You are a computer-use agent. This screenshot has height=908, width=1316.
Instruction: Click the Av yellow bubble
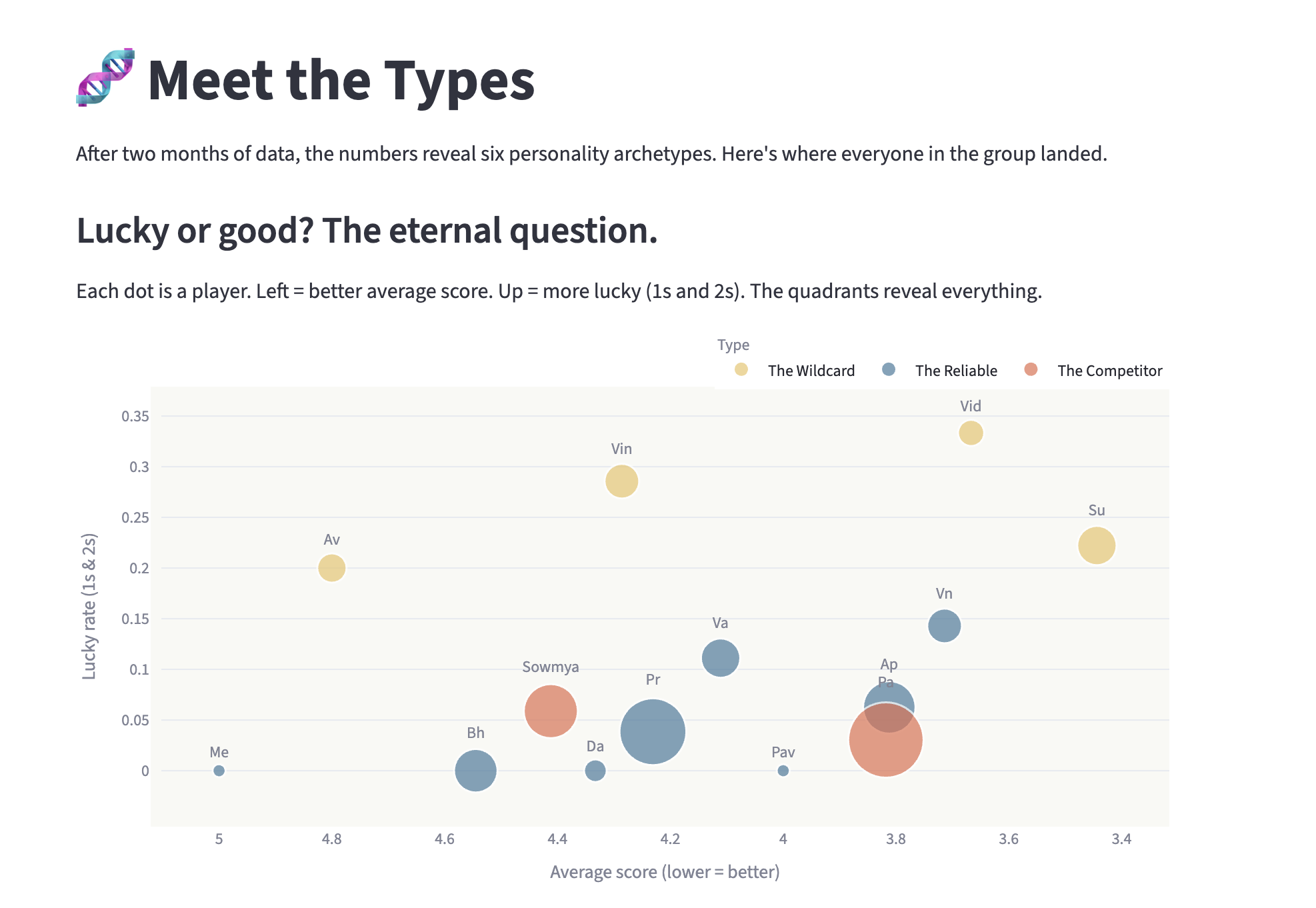(331, 568)
